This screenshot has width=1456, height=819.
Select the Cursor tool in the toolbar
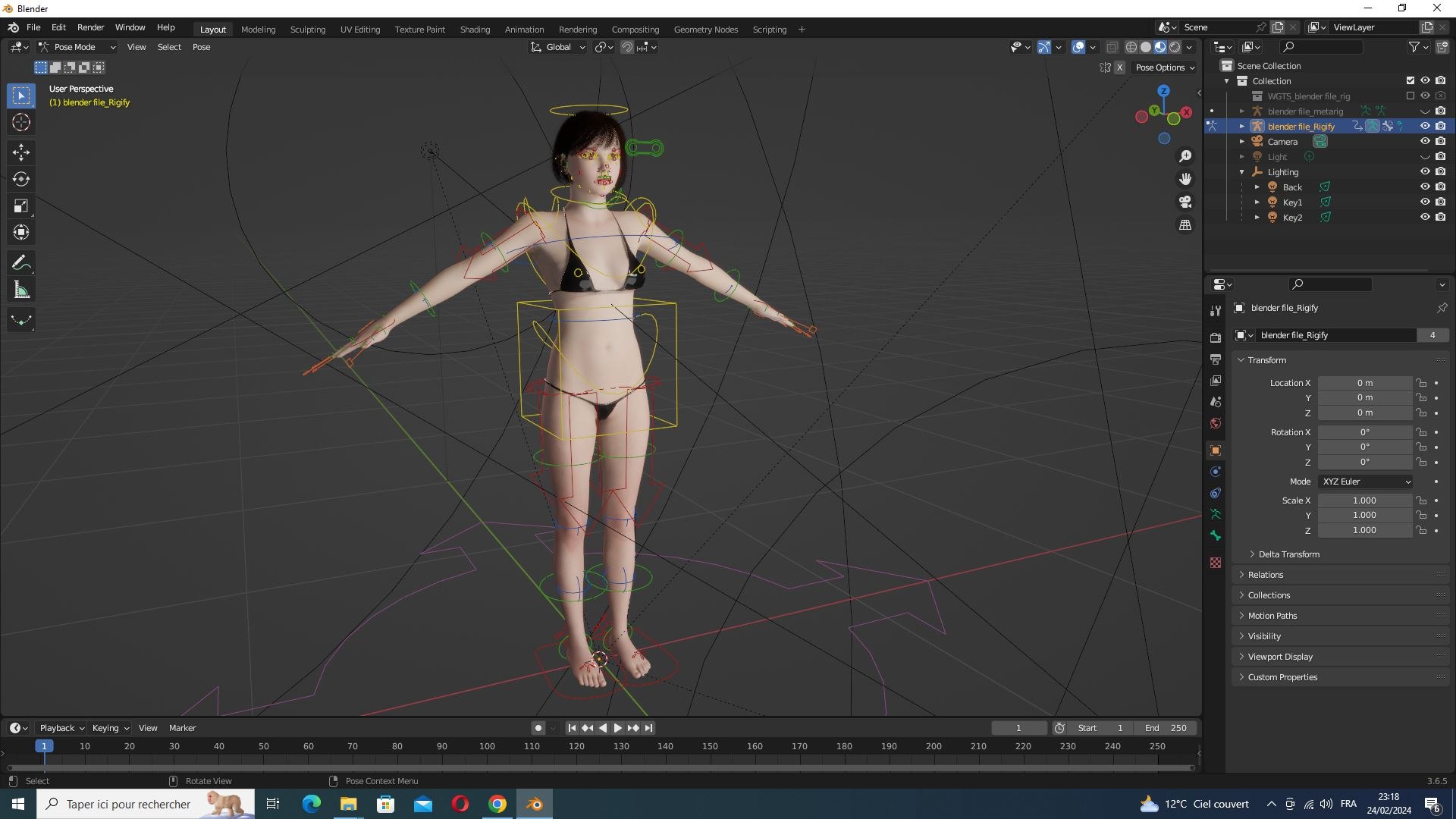[21, 123]
